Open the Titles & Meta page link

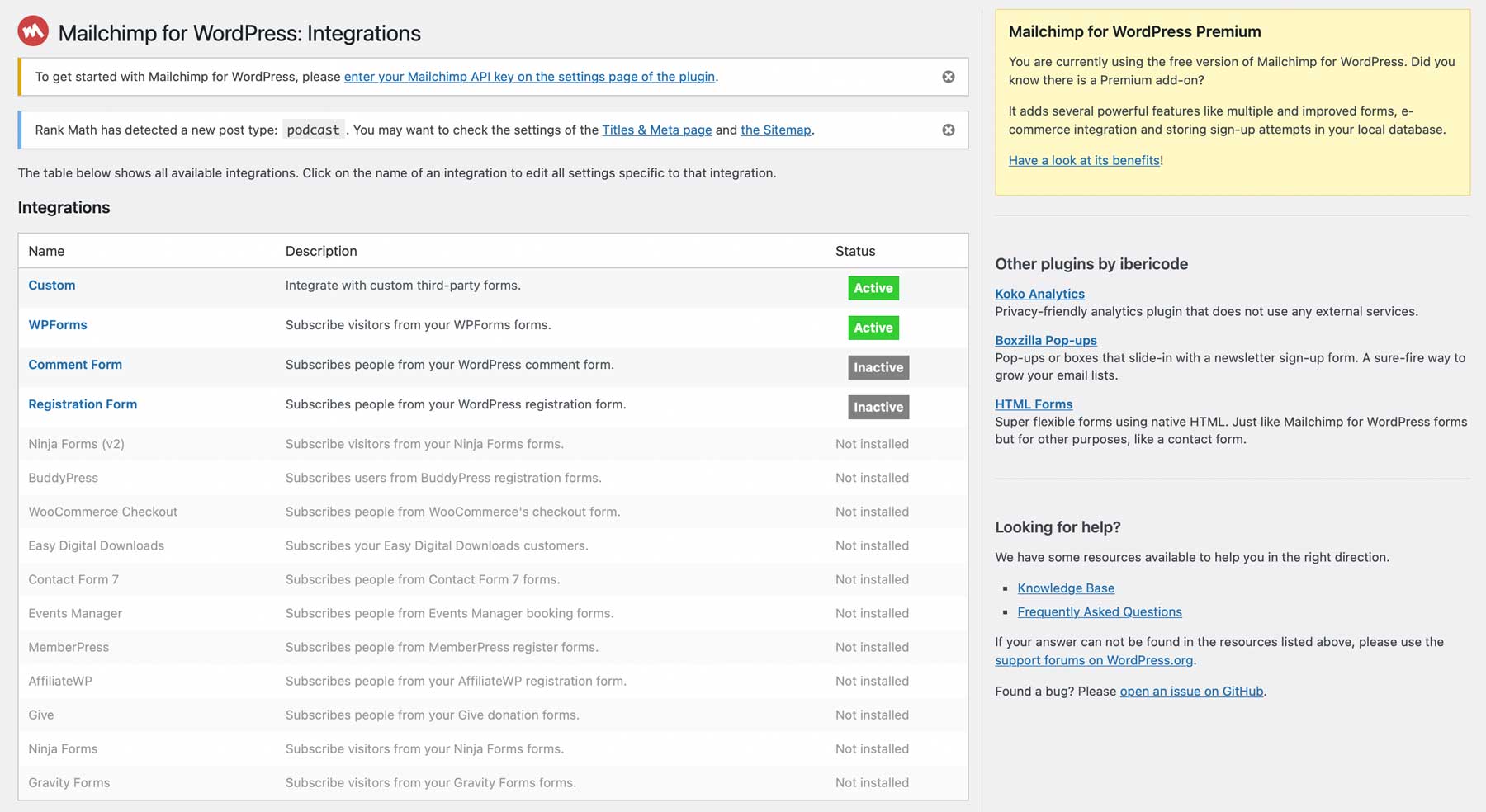point(657,130)
